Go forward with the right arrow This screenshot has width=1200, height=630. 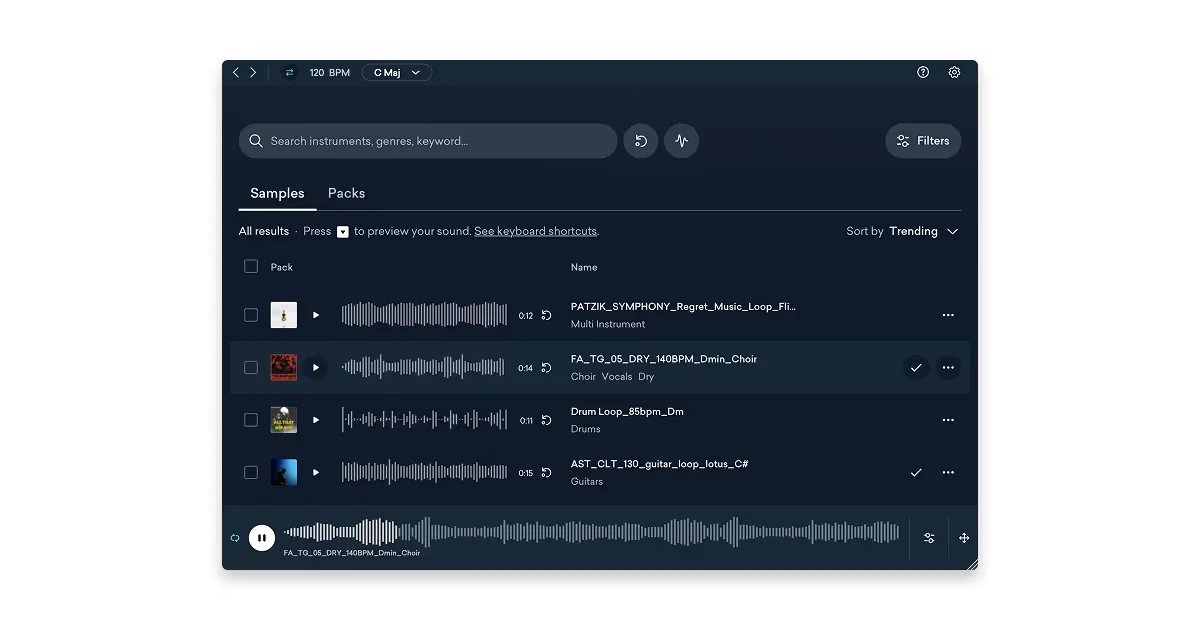(x=253, y=73)
